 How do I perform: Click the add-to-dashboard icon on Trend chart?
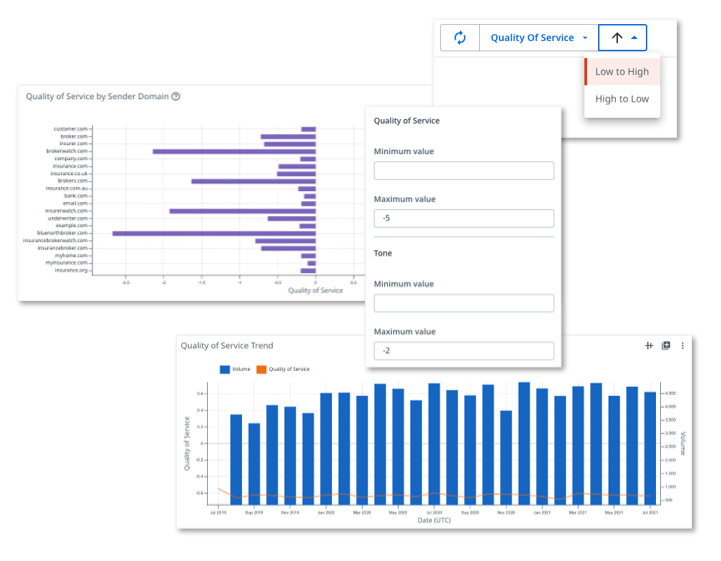pyautogui.click(x=666, y=346)
